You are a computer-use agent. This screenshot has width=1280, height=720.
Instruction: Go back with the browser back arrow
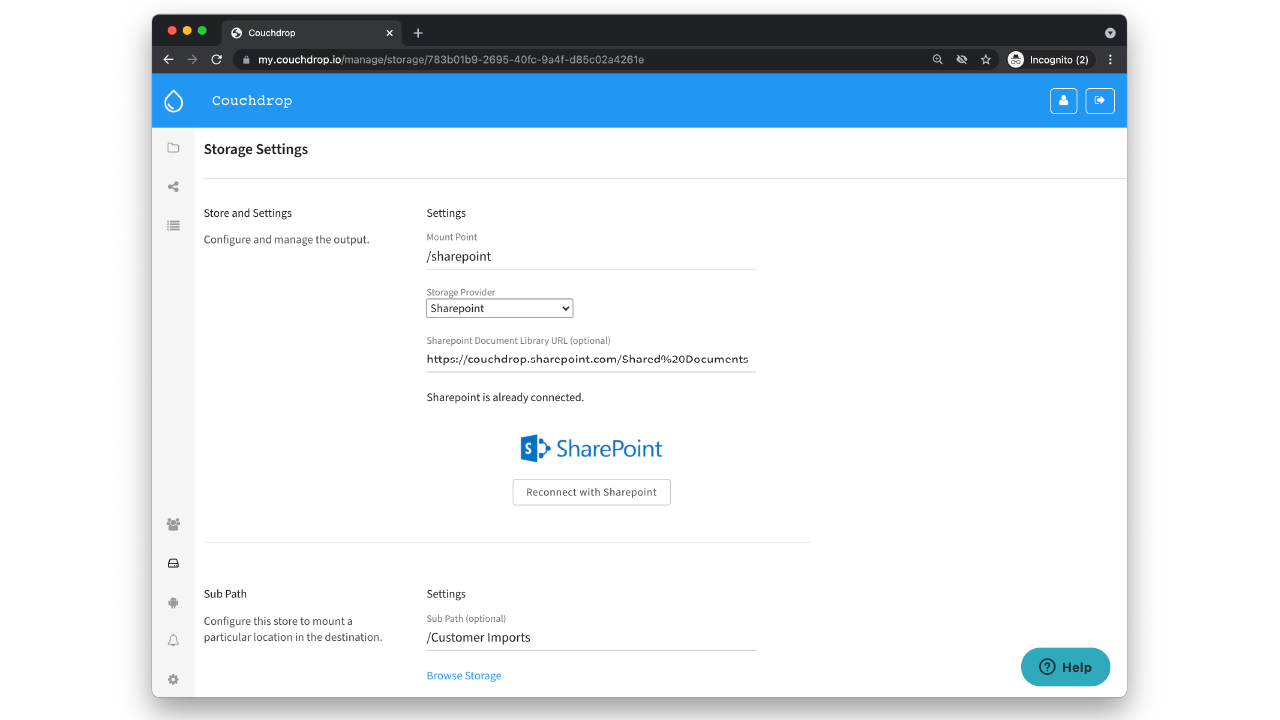point(169,60)
